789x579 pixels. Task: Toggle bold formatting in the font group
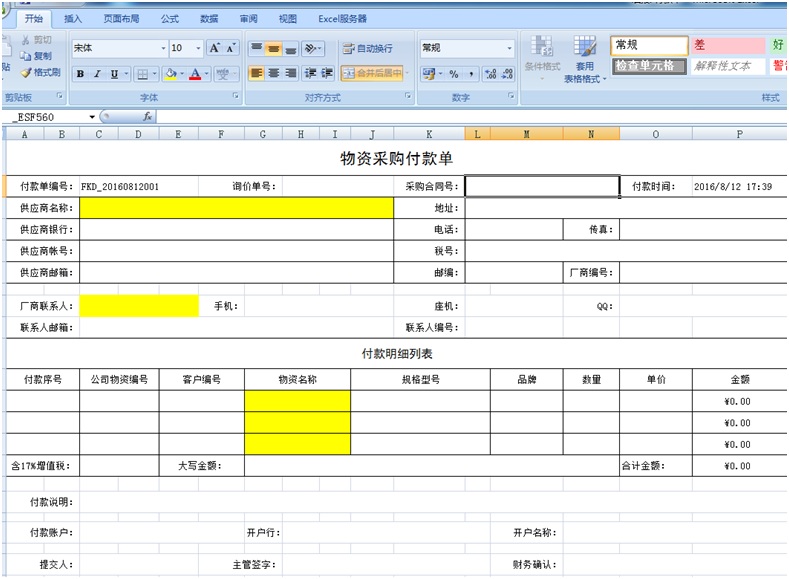[x=81, y=73]
